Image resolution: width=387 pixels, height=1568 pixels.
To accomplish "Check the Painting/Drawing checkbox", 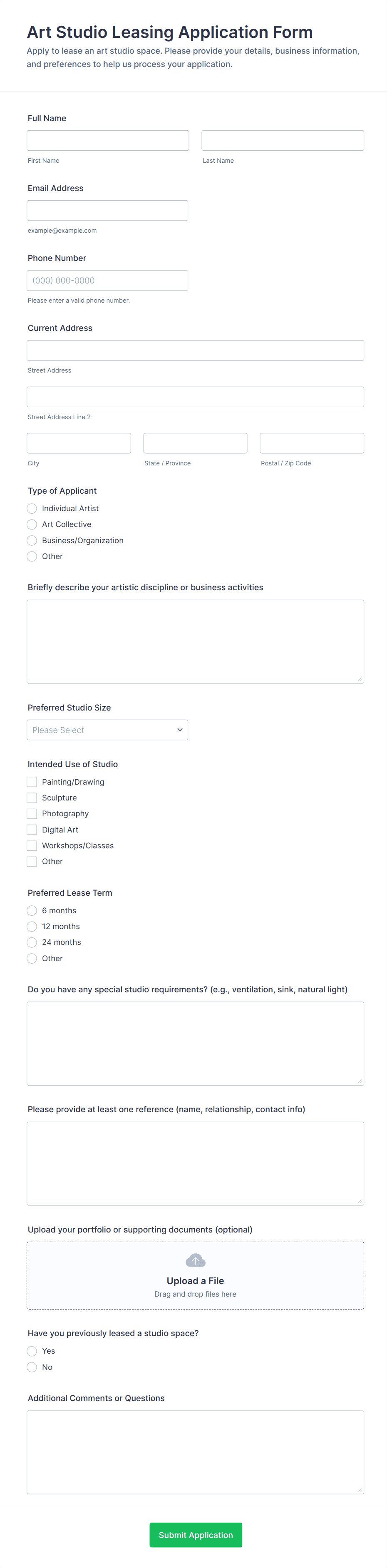I will tap(32, 782).
